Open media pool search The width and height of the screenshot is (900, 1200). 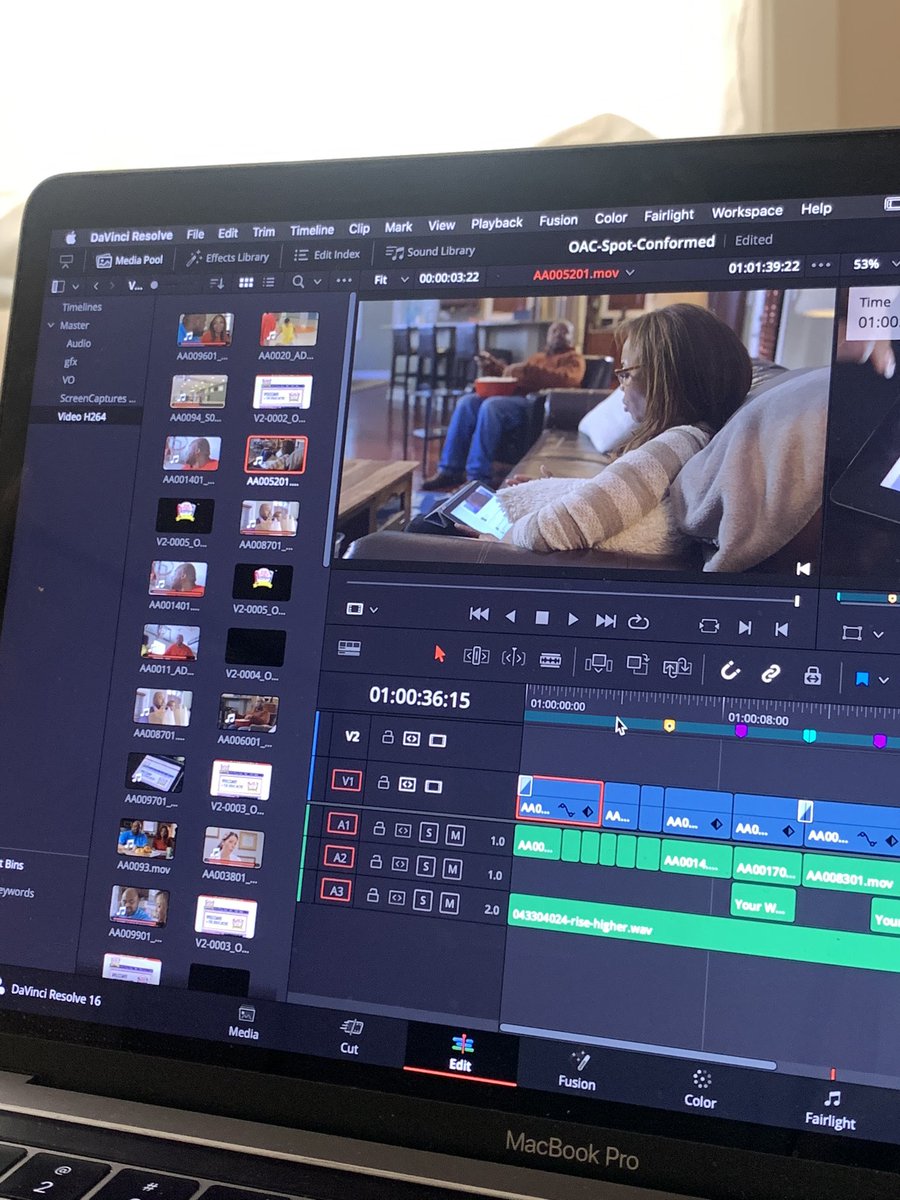pyautogui.click(x=298, y=283)
